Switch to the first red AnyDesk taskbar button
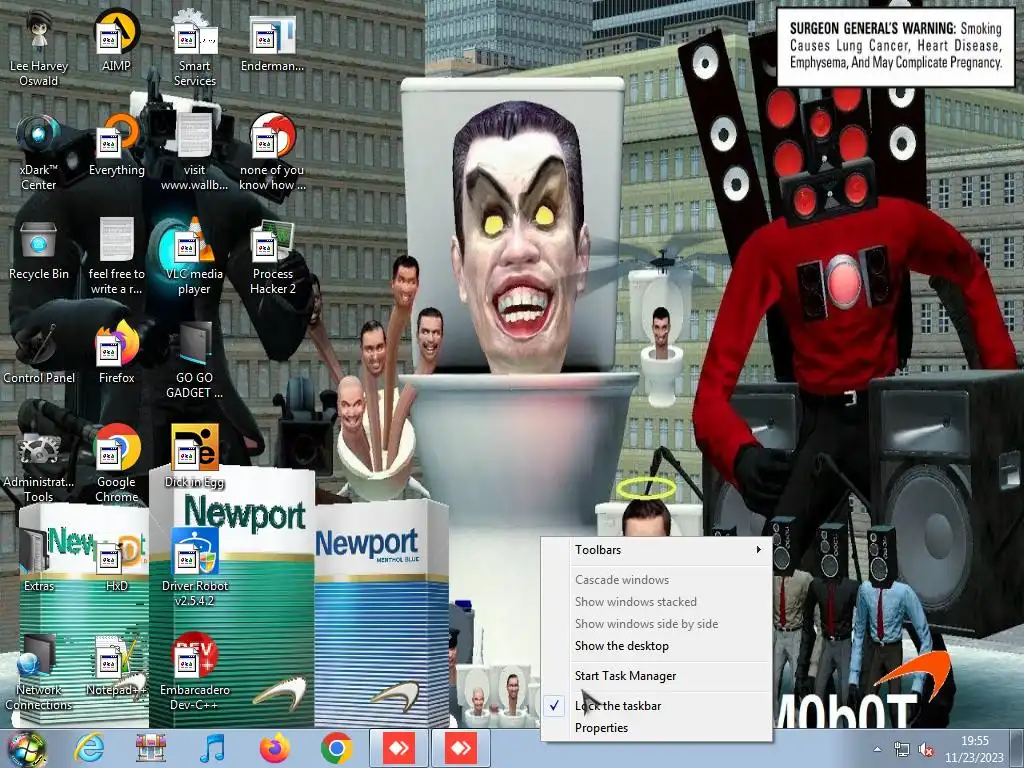 [398, 748]
